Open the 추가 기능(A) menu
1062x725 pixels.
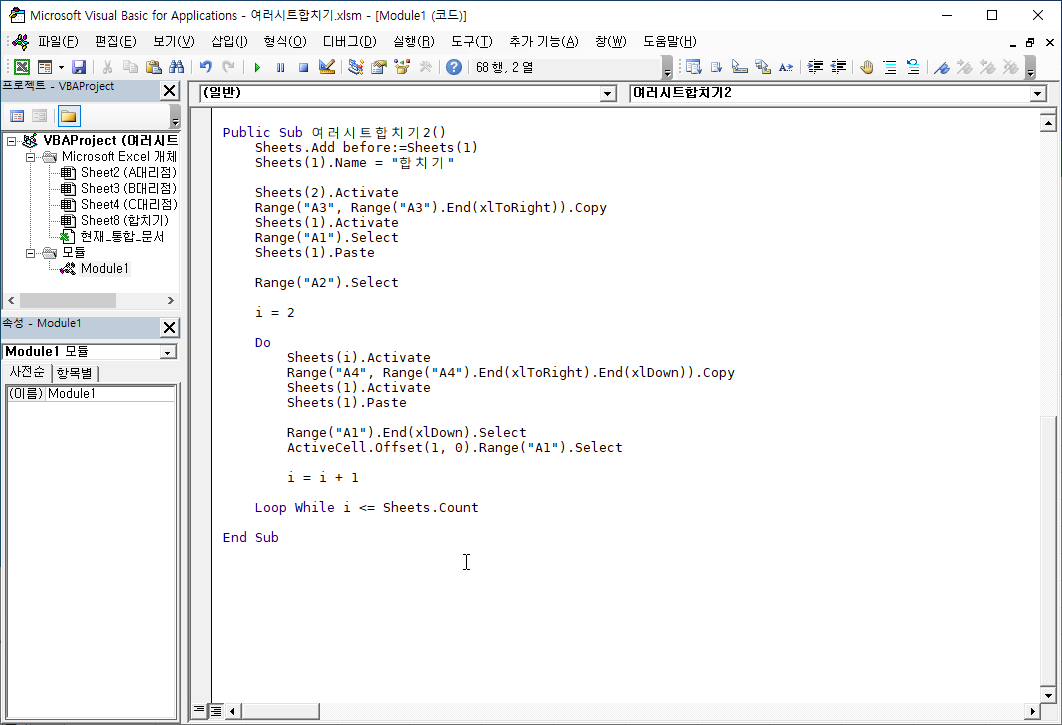(544, 41)
